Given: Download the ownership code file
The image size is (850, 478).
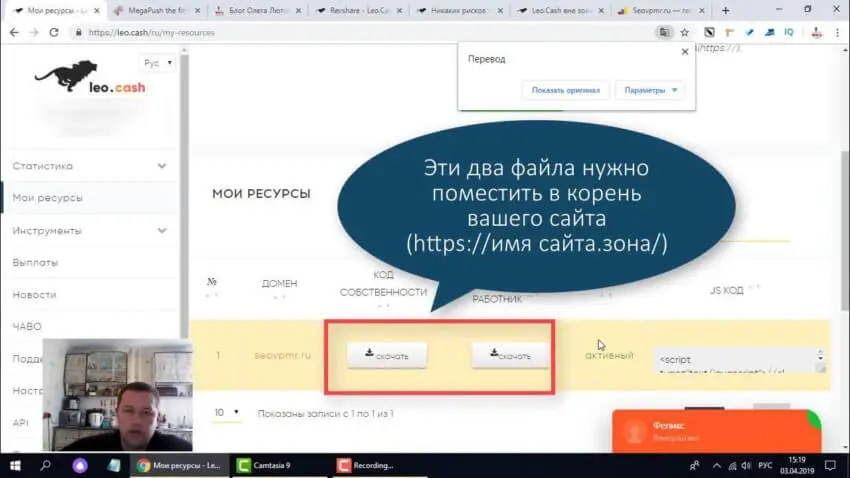Looking at the screenshot, I should click(386, 355).
